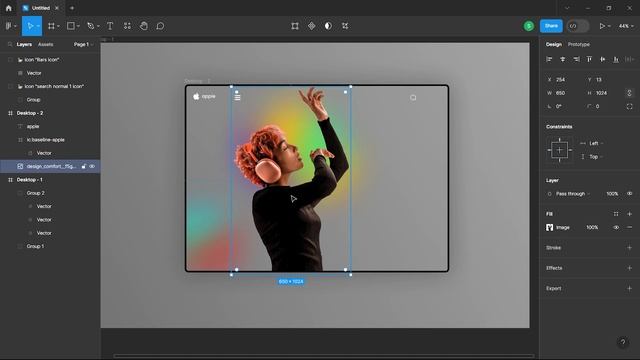Screen dimensions: 640x360
Task: Open a new tab with plus icon
Action: pyautogui.click(x=72, y=8)
